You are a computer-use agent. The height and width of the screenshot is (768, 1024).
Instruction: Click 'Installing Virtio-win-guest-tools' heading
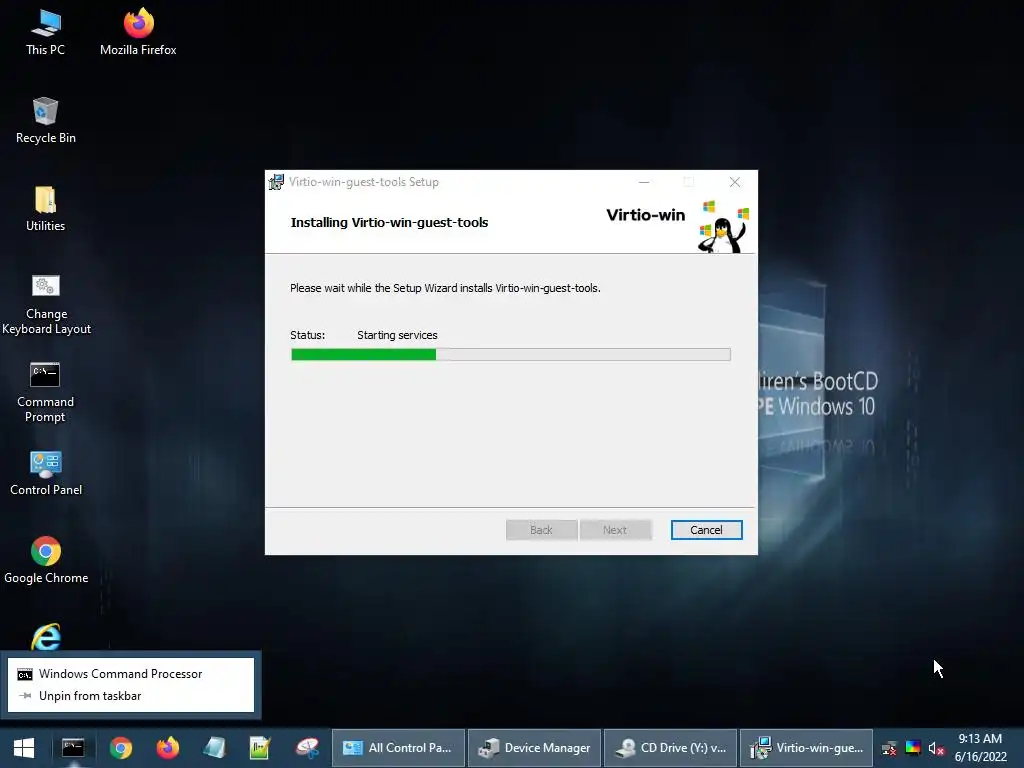389,223
